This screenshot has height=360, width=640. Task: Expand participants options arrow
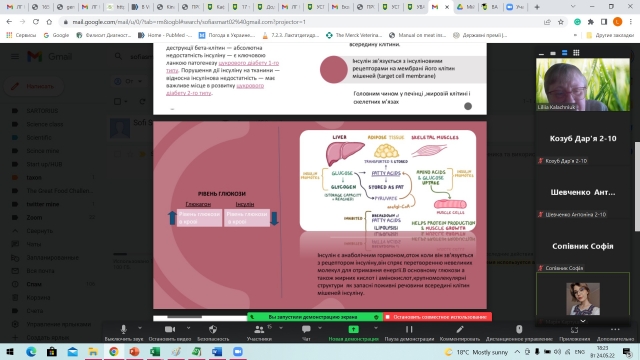tap(281, 328)
